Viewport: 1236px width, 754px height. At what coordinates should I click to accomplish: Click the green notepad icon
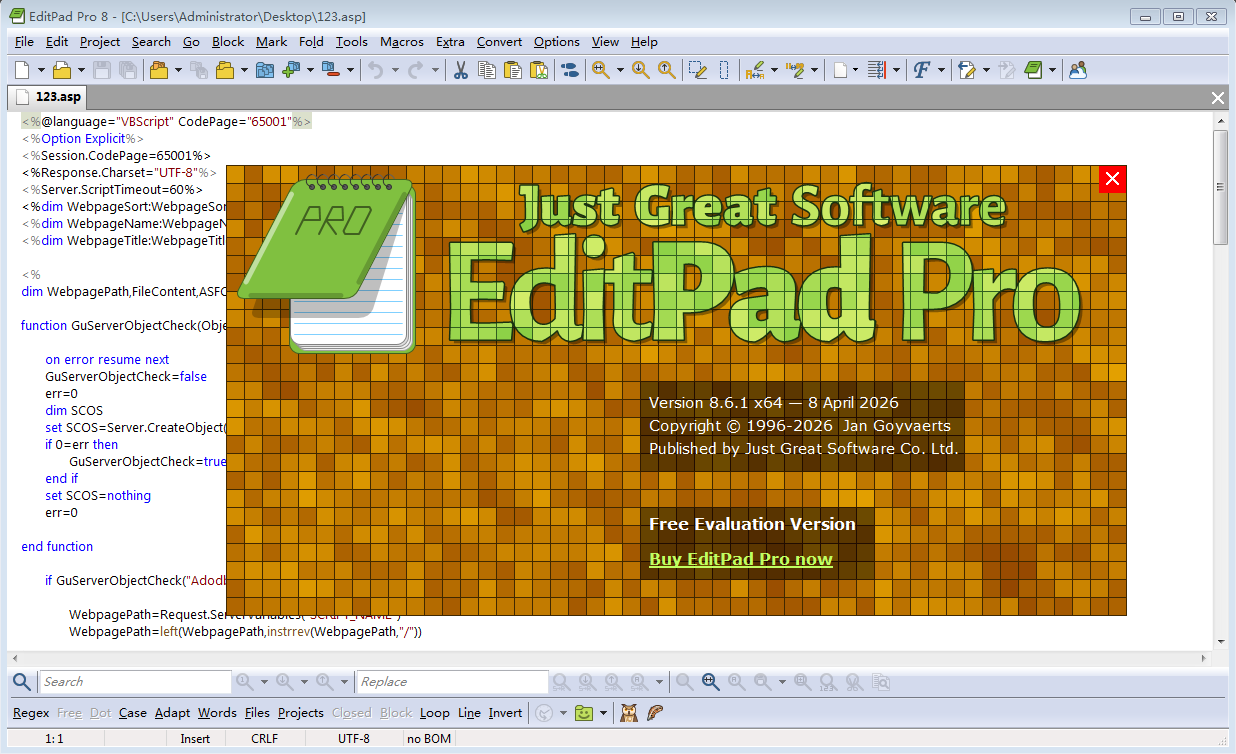click(1033, 70)
